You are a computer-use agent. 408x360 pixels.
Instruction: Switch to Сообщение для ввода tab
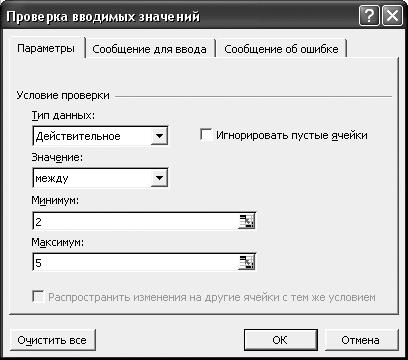coord(149,49)
